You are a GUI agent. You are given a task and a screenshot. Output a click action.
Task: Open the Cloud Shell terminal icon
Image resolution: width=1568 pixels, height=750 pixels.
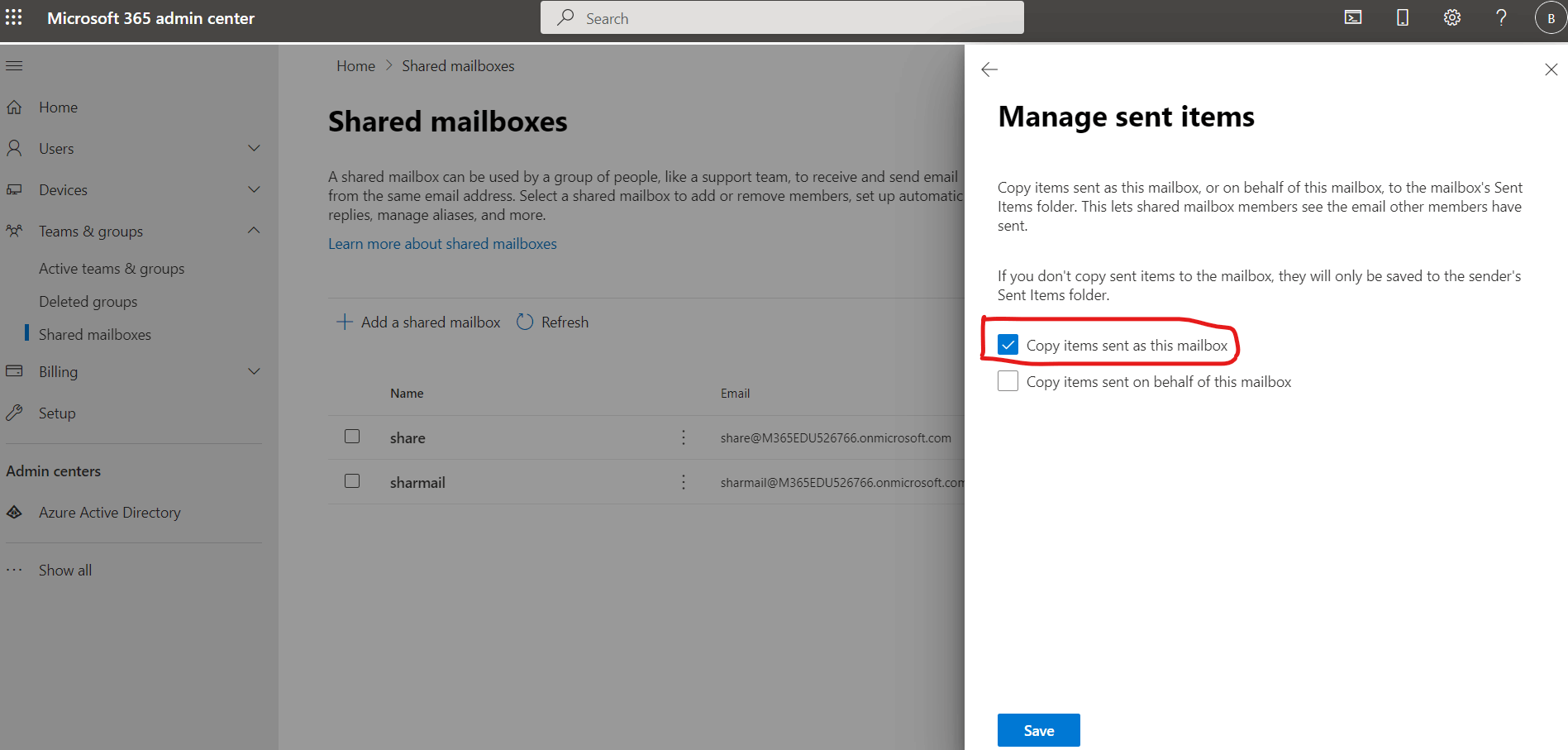point(1353,17)
